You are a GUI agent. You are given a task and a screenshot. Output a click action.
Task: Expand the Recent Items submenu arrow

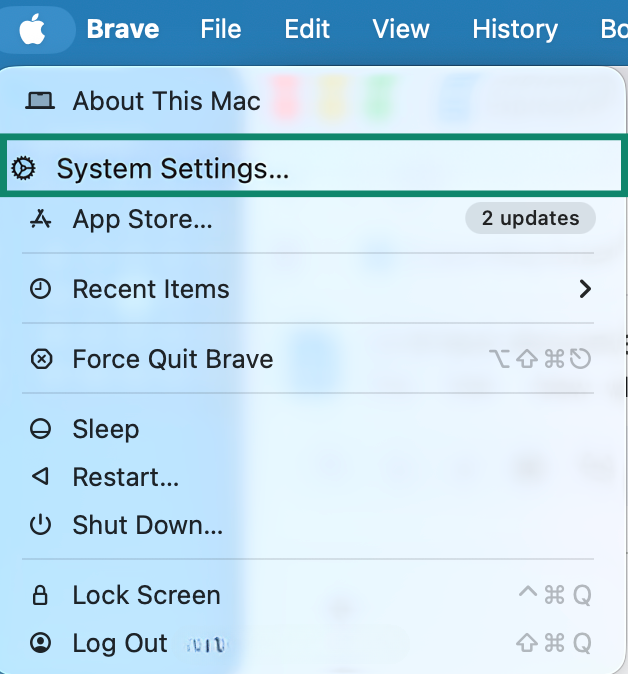pyautogui.click(x=585, y=289)
